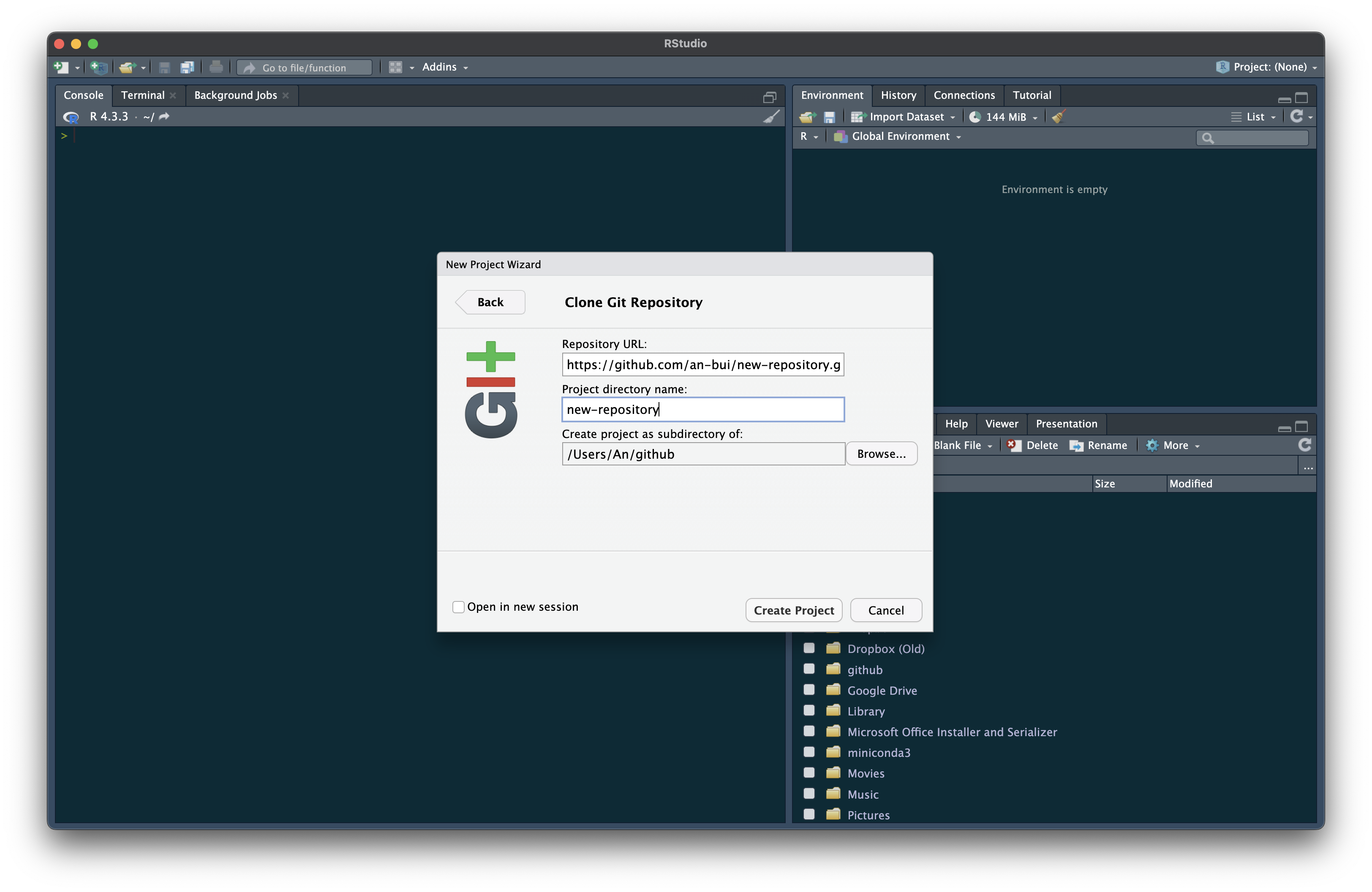
Task: Click the clear console broom icon
Action: tap(771, 117)
